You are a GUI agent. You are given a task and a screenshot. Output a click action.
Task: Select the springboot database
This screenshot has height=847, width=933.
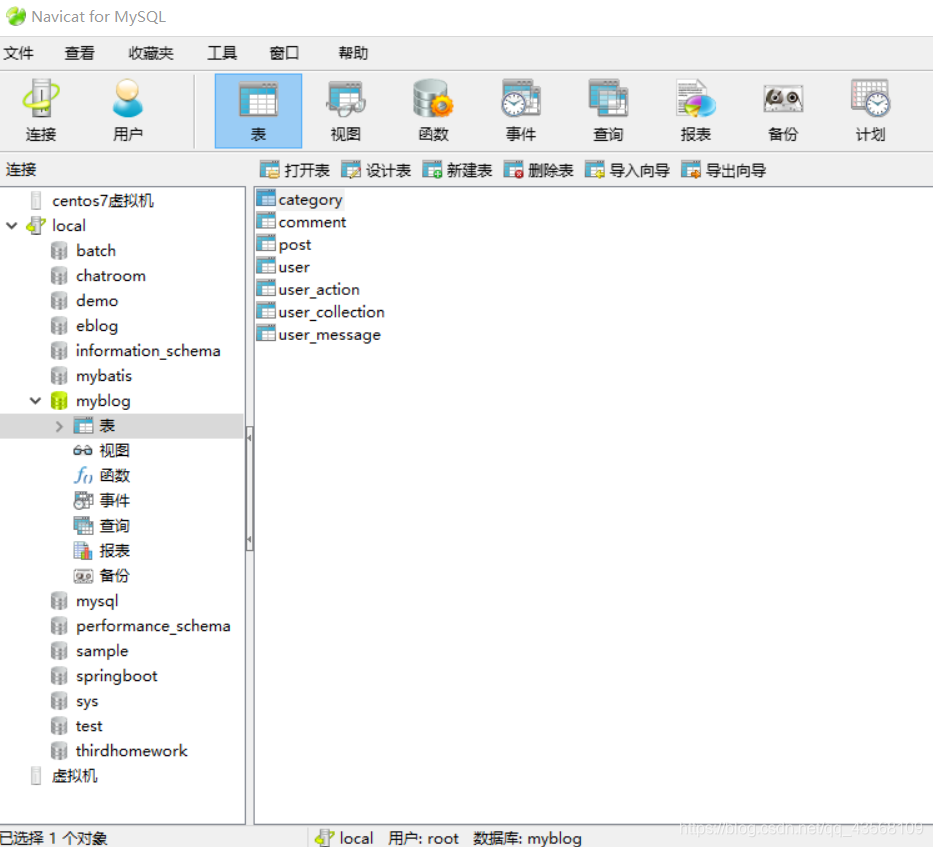click(x=117, y=676)
